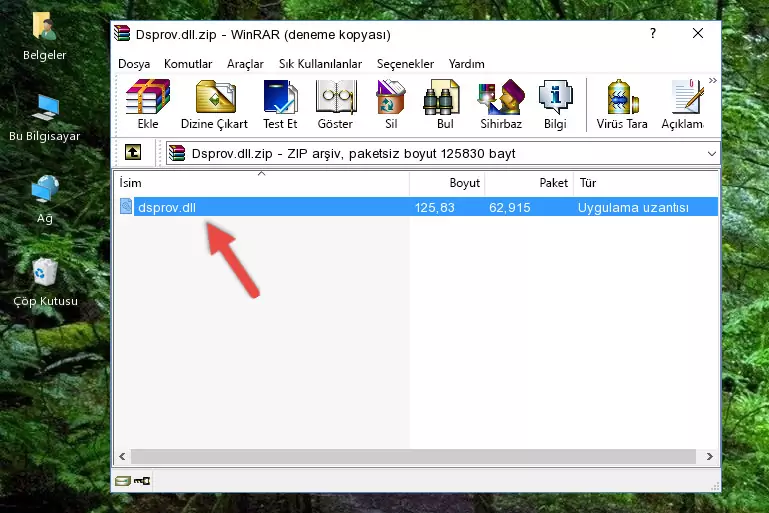Open the Sık Kullanılanlar menu
This screenshot has width=769, height=513.
tap(320, 64)
